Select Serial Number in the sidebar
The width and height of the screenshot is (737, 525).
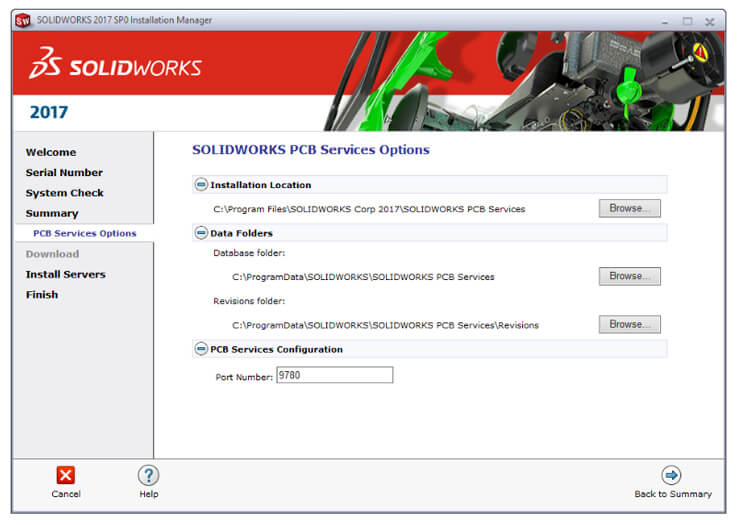(x=64, y=173)
